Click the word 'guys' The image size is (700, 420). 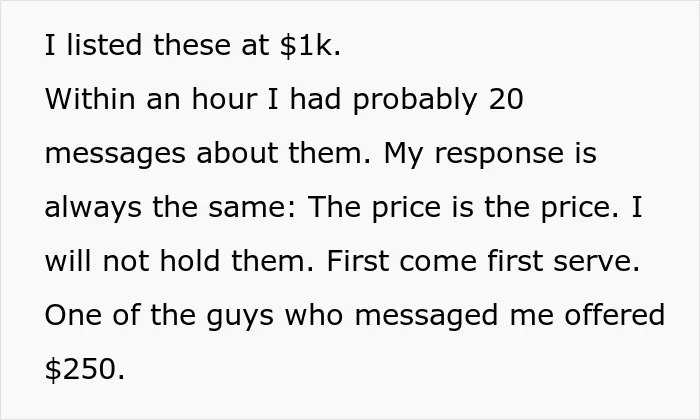[240, 317]
